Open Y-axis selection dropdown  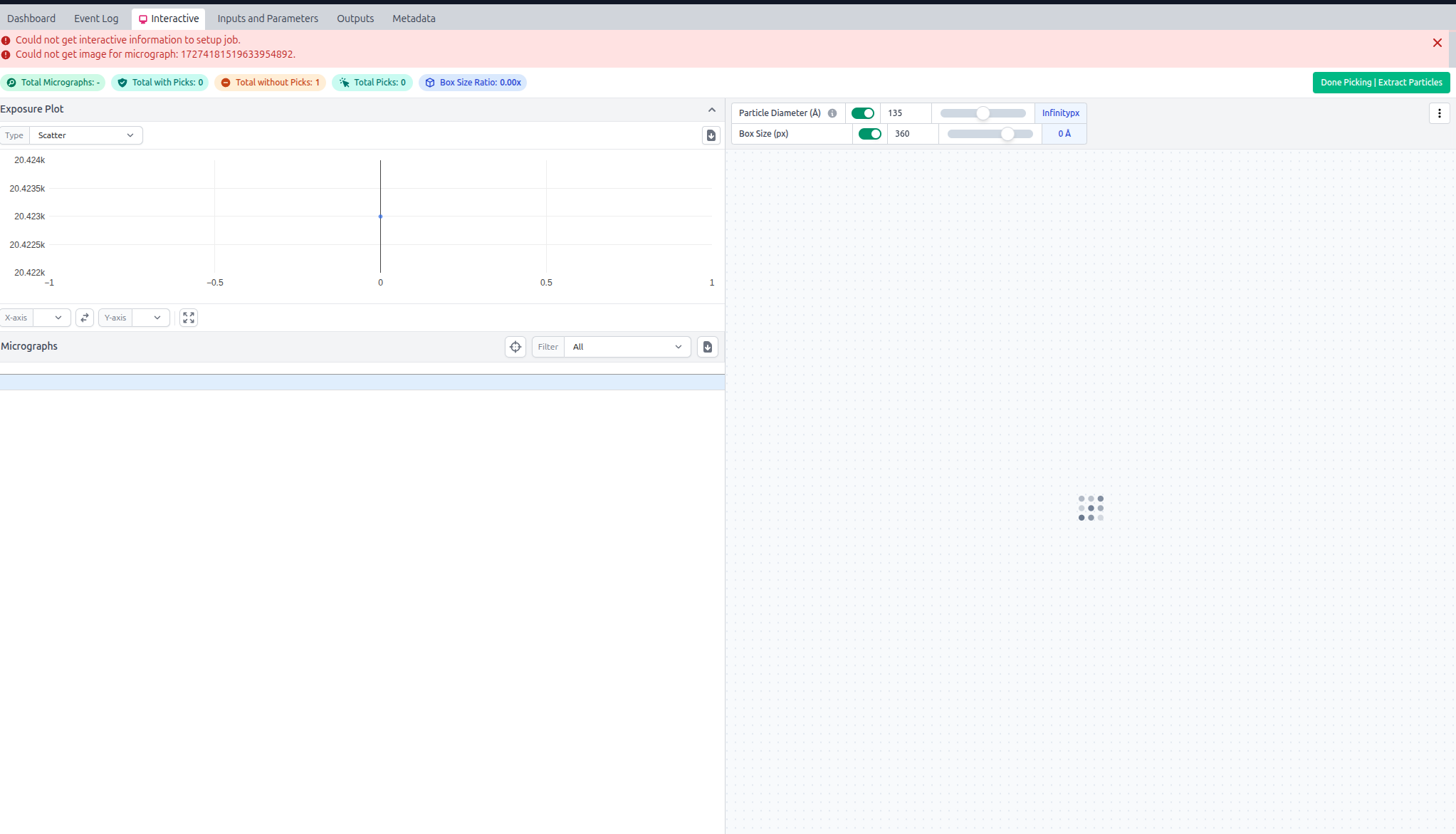point(151,318)
